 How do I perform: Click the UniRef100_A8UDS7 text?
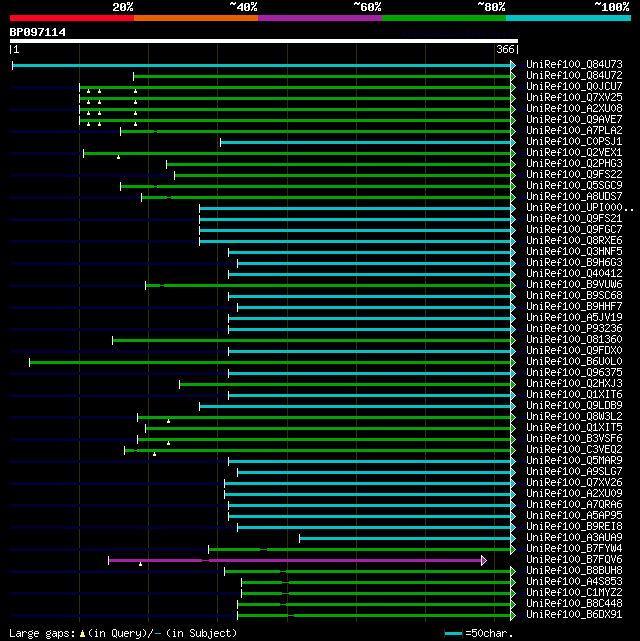[574, 197]
